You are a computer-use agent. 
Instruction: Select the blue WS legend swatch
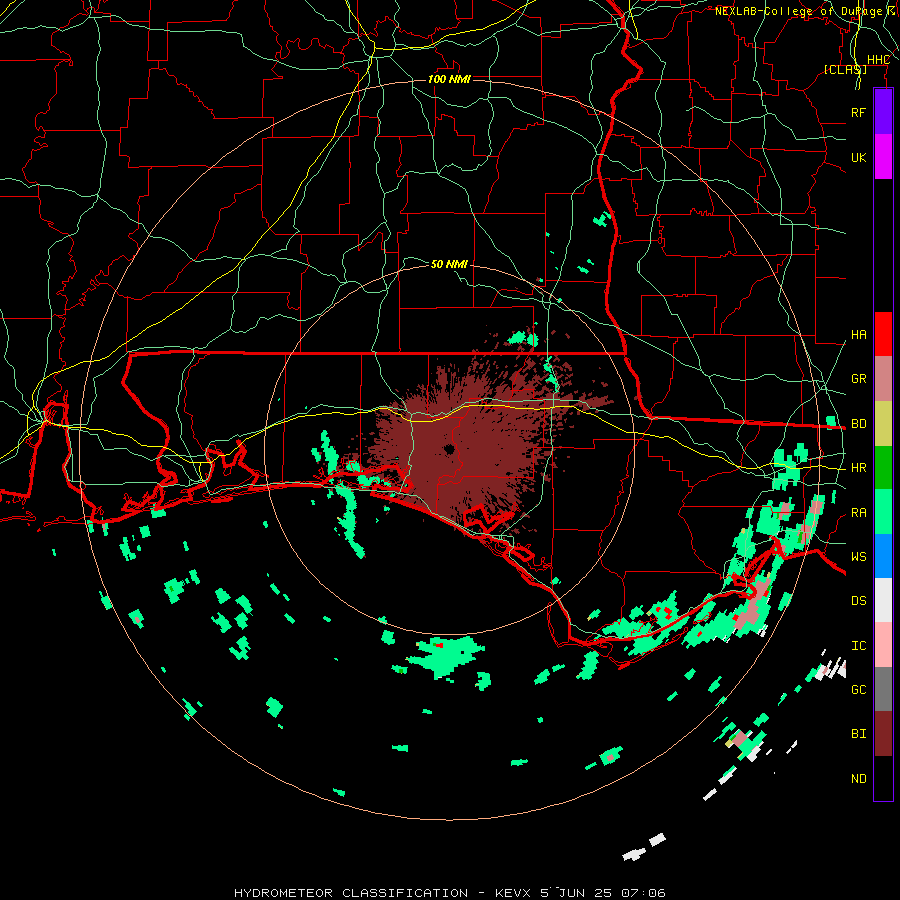point(883,556)
